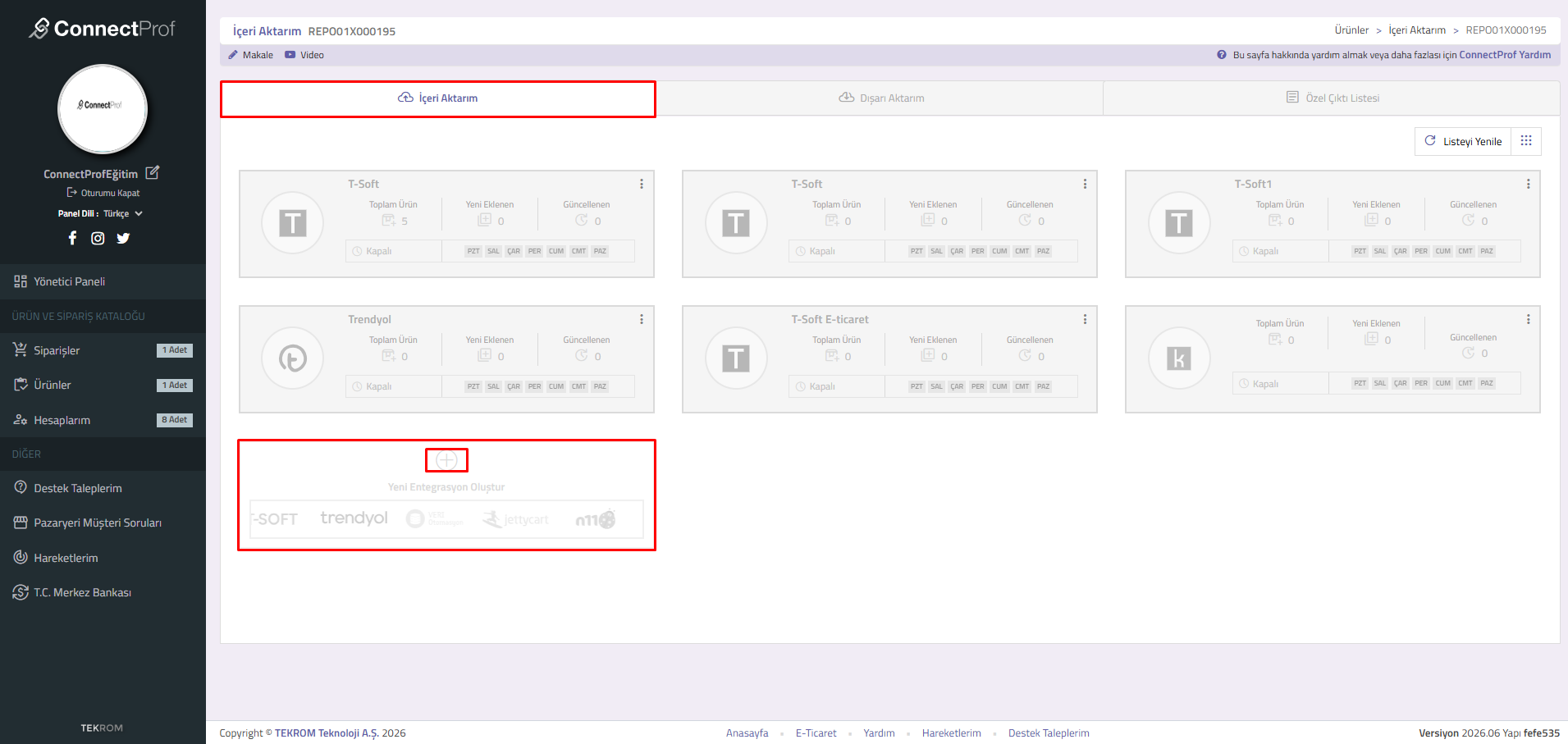The image size is (1568, 744).
Task: Click the Trendyol card logo icon
Action: point(293,358)
